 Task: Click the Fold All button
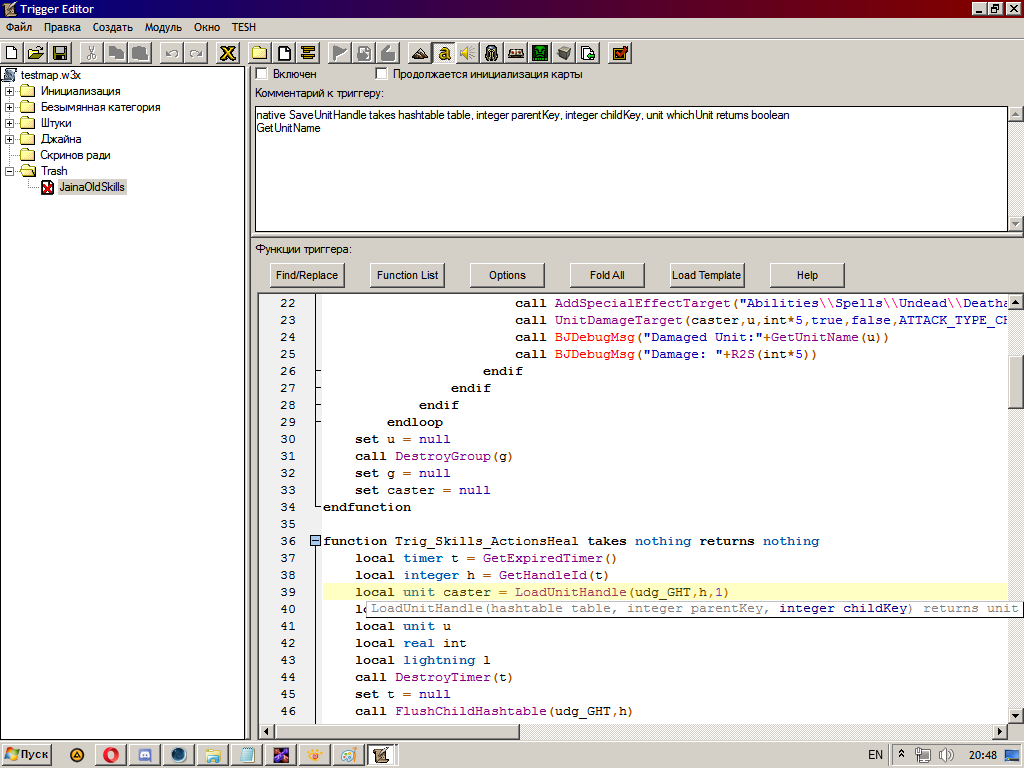click(607, 275)
